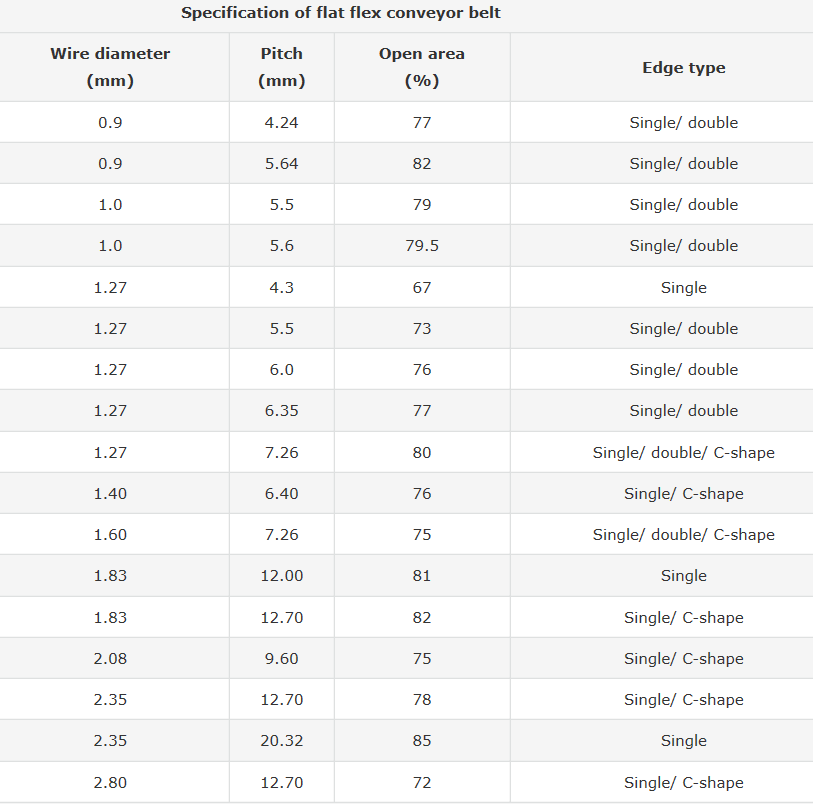This screenshot has height=804, width=813.
Task: Click the 2.80 wire diameter cell
Action: coord(110,782)
